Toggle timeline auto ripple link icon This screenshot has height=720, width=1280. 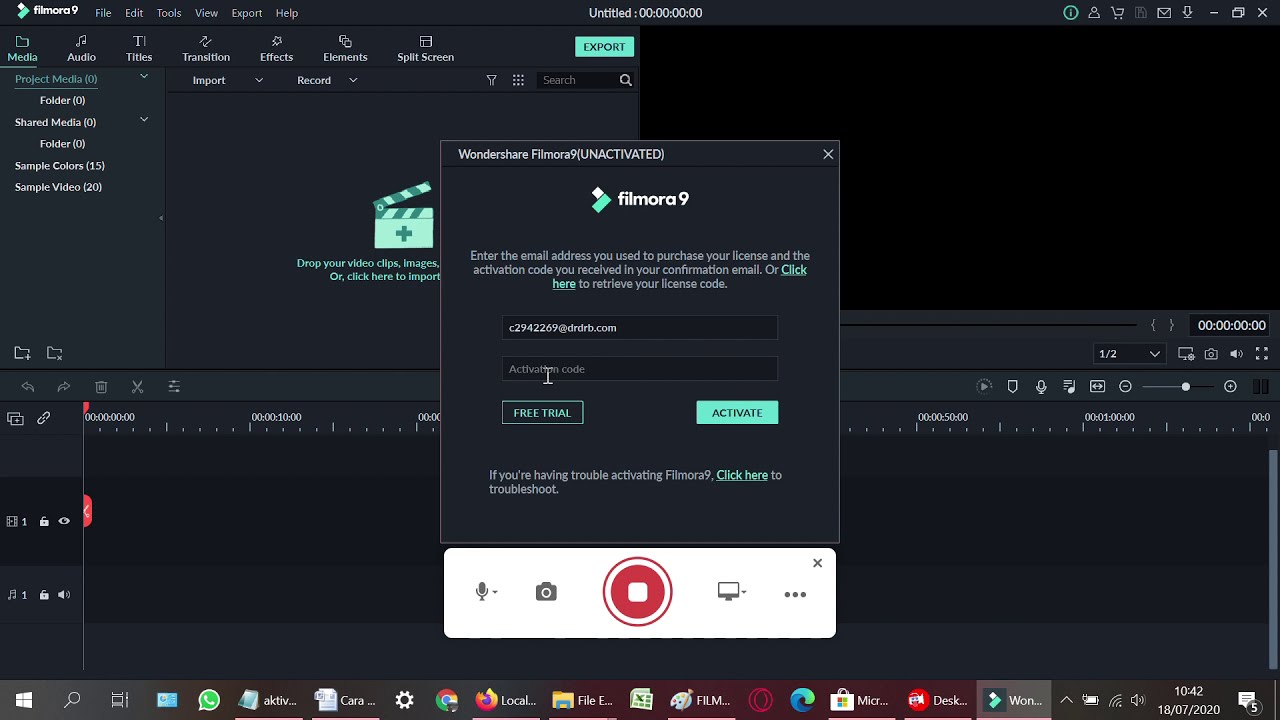point(44,418)
